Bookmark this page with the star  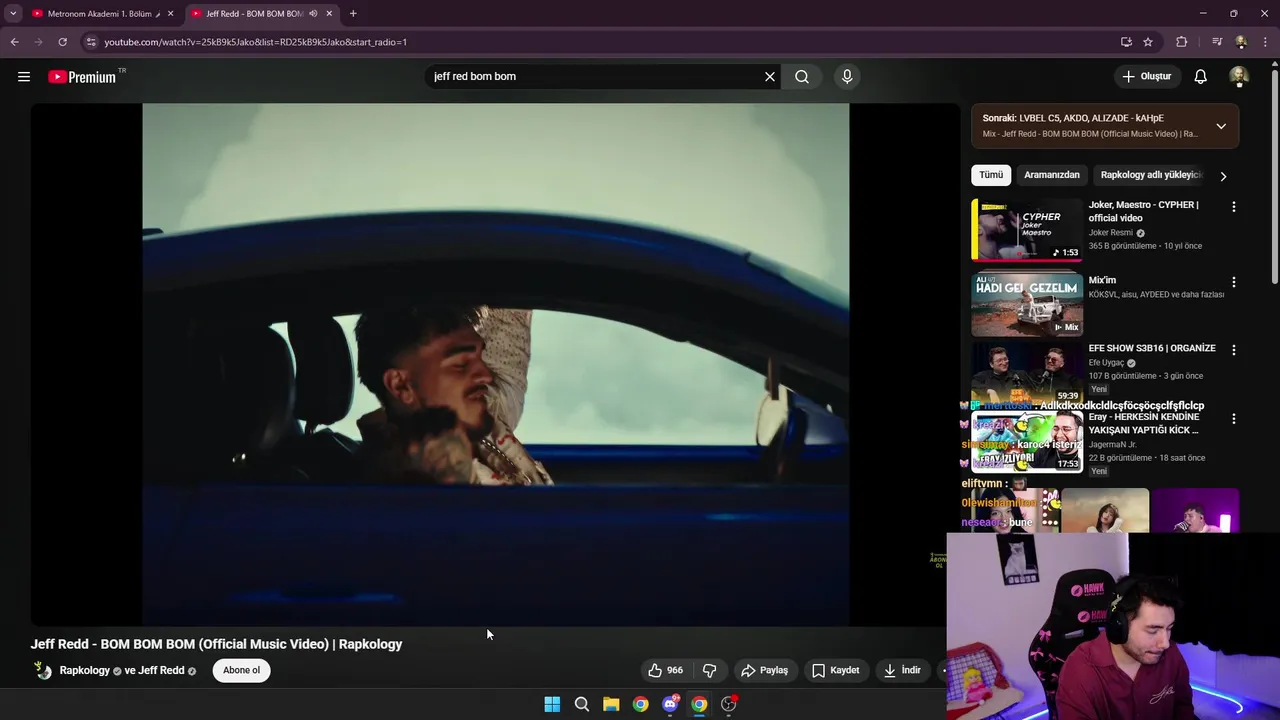tap(1148, 42)
